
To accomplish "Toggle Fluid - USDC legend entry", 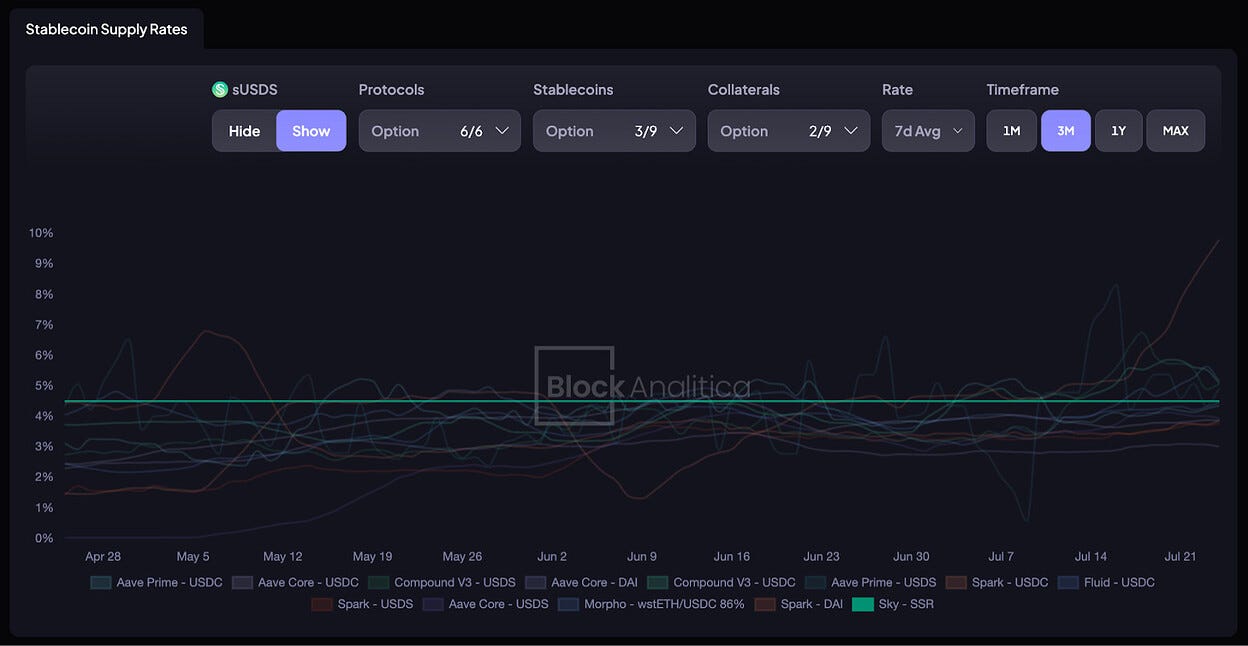I will point(1106,582).
